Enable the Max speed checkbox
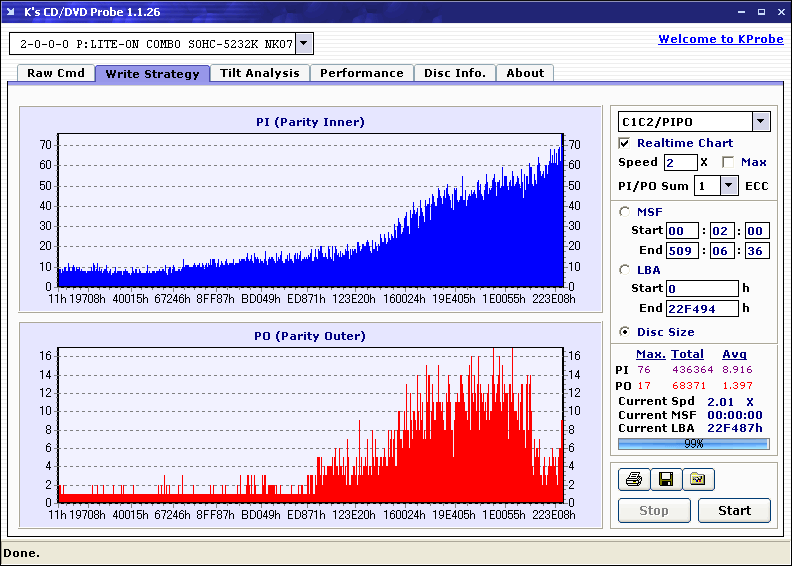The height and width of the screenshot is (566, 792). [728, 162]
